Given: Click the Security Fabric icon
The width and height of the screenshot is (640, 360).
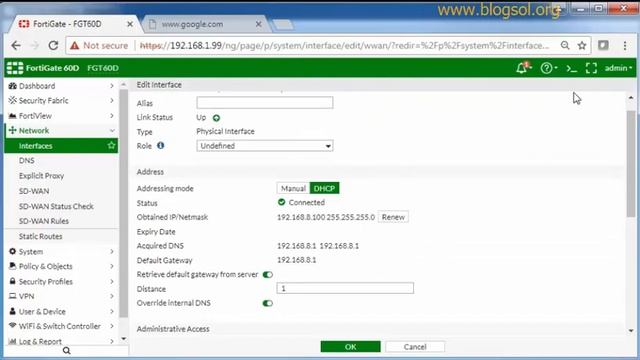Looking at the screenshot, I should click(13, 100).
